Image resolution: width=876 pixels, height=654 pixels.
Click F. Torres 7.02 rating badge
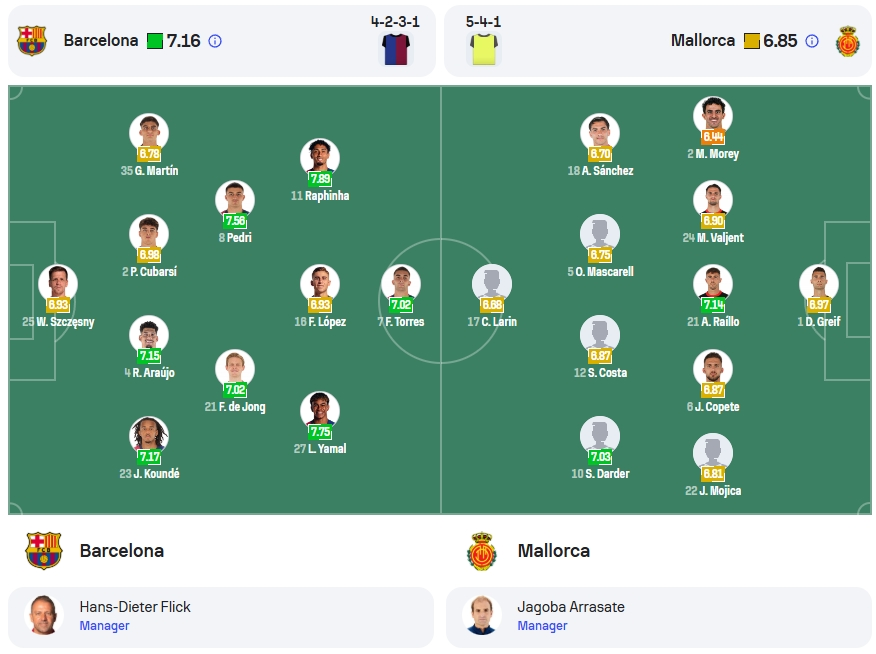point(401,304)
